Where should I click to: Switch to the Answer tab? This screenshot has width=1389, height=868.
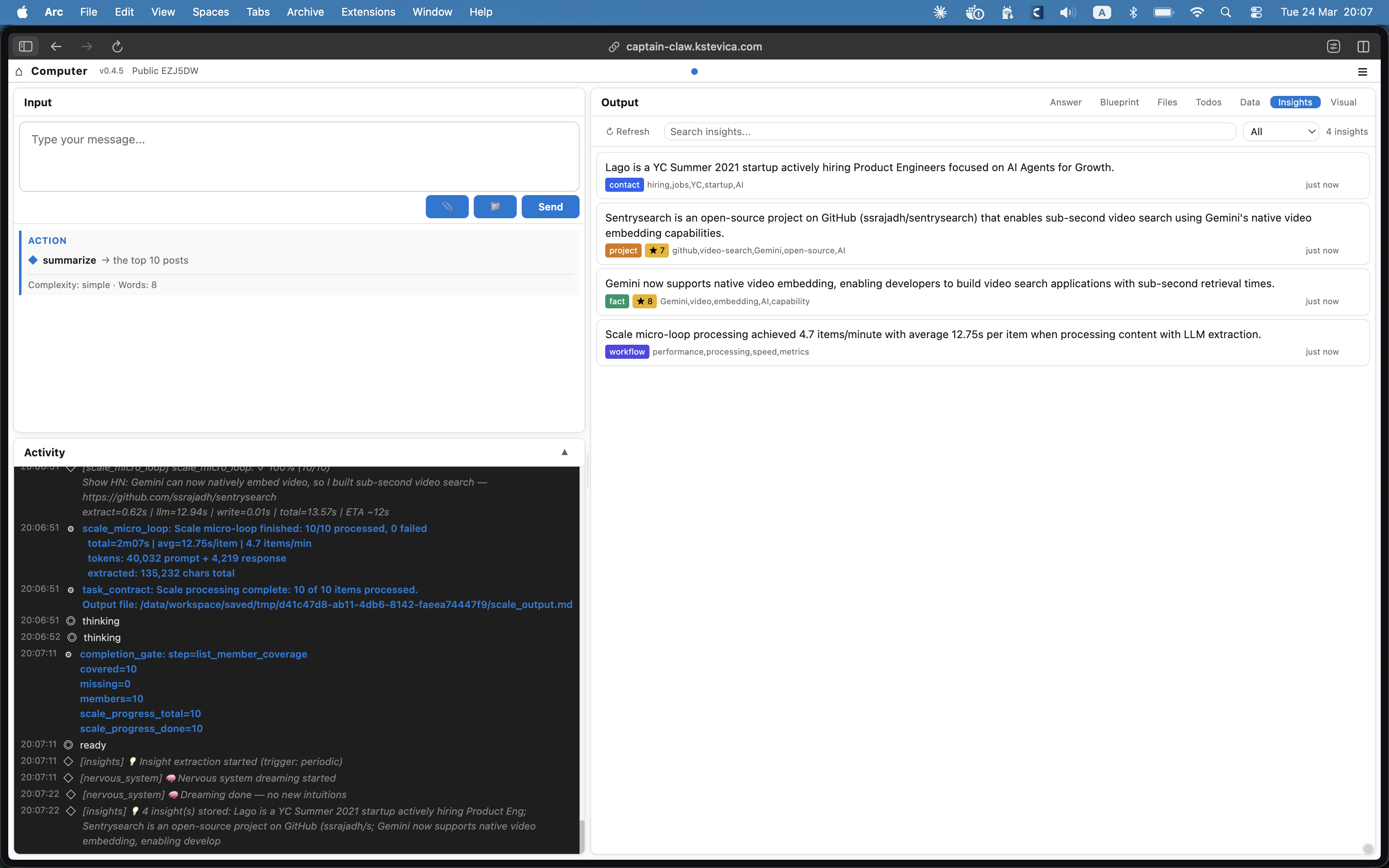[1065, 102]
